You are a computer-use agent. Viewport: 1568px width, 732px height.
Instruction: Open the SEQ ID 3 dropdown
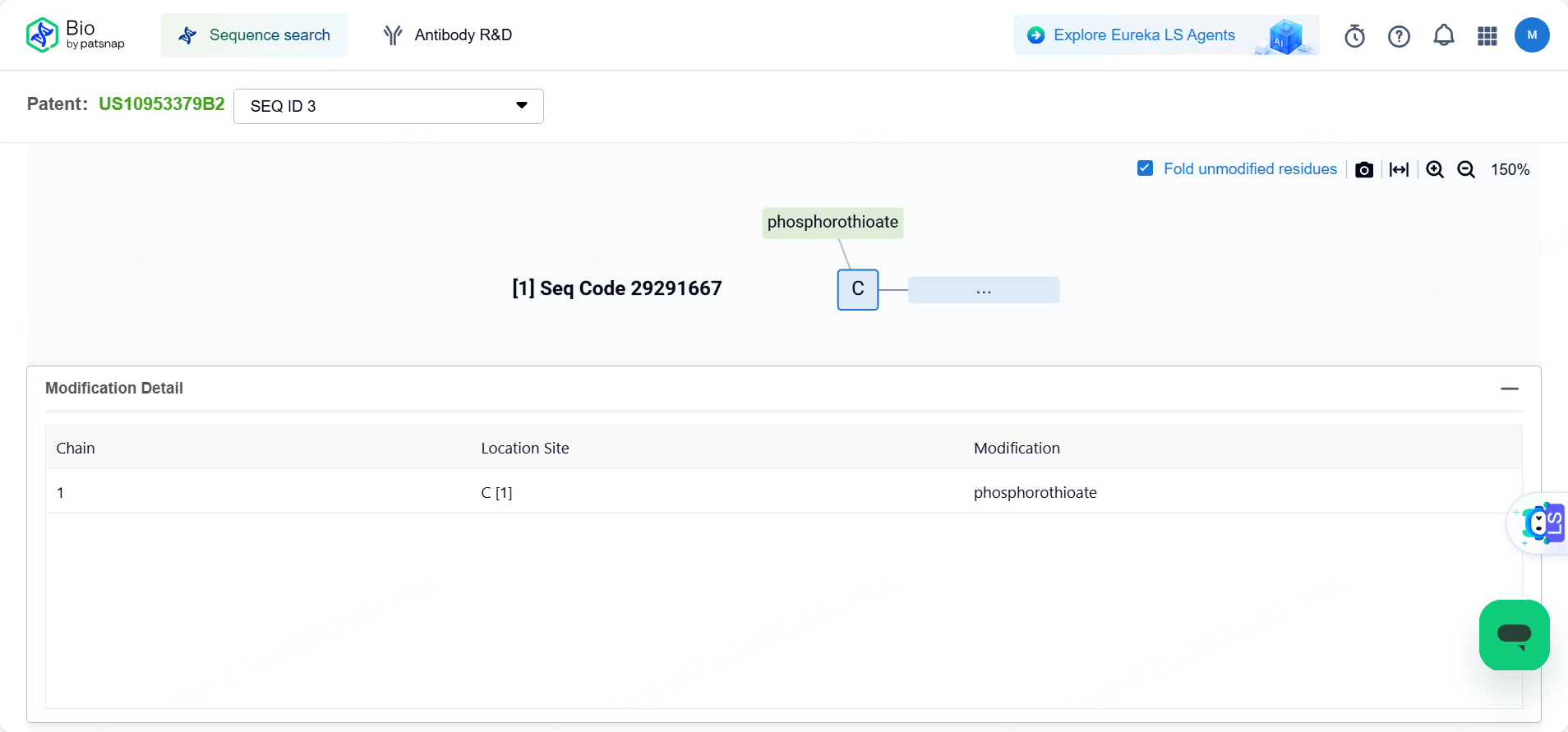[388, 106]
